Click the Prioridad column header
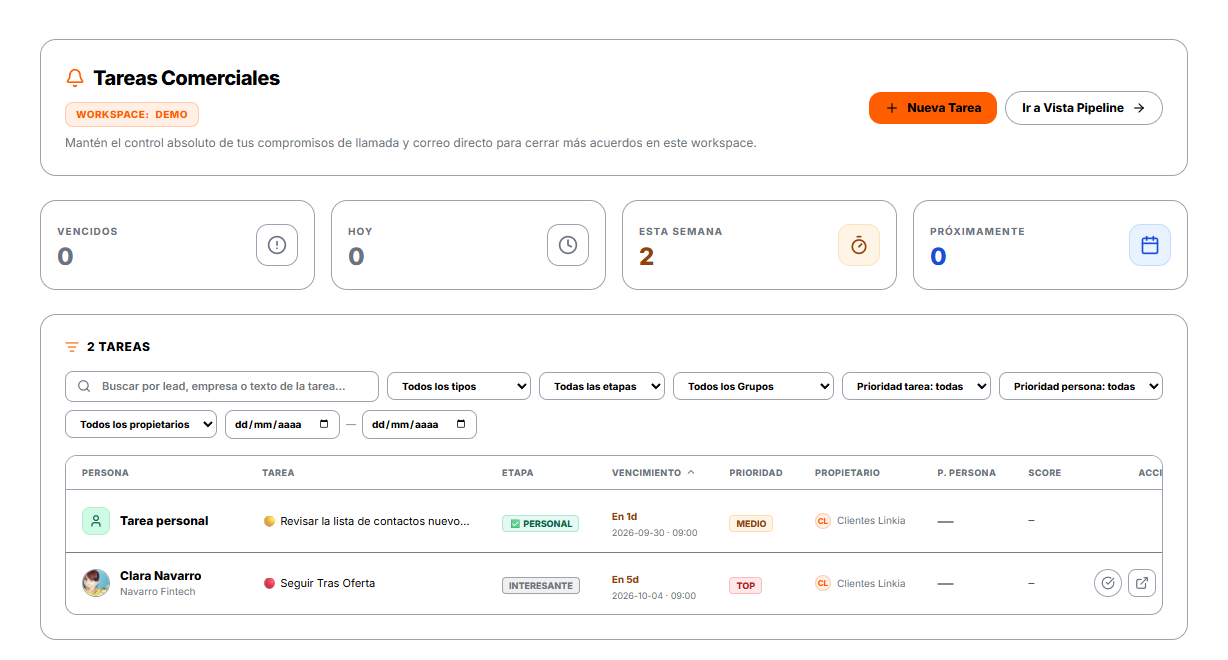Screen dimensions: 1228x660 (756, 473)
